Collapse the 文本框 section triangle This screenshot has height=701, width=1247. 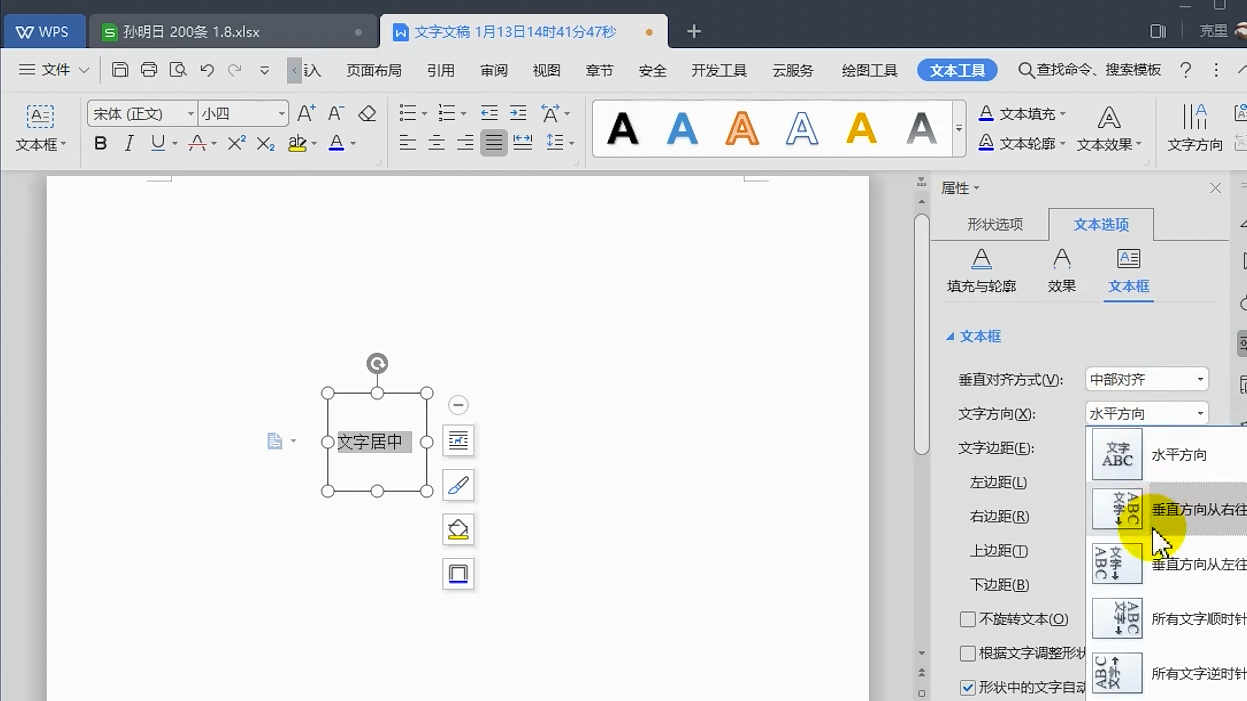point(950,337)
